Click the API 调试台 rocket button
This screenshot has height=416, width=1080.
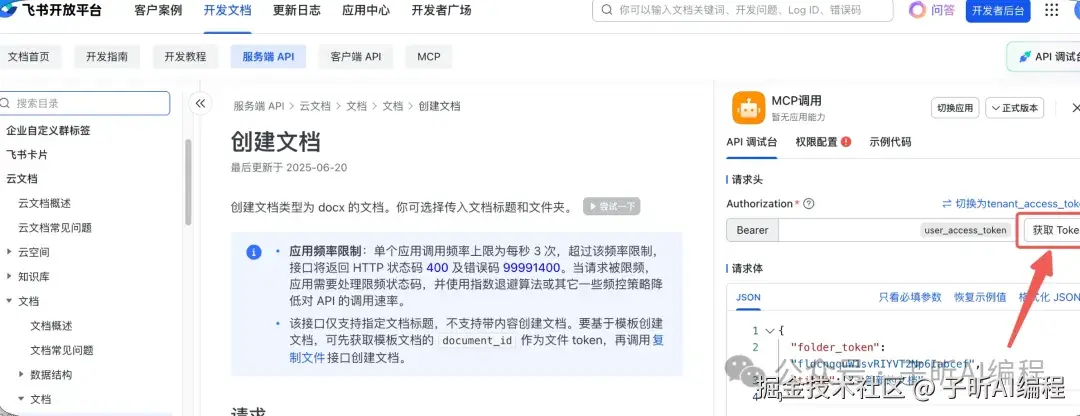[1043, 56]
